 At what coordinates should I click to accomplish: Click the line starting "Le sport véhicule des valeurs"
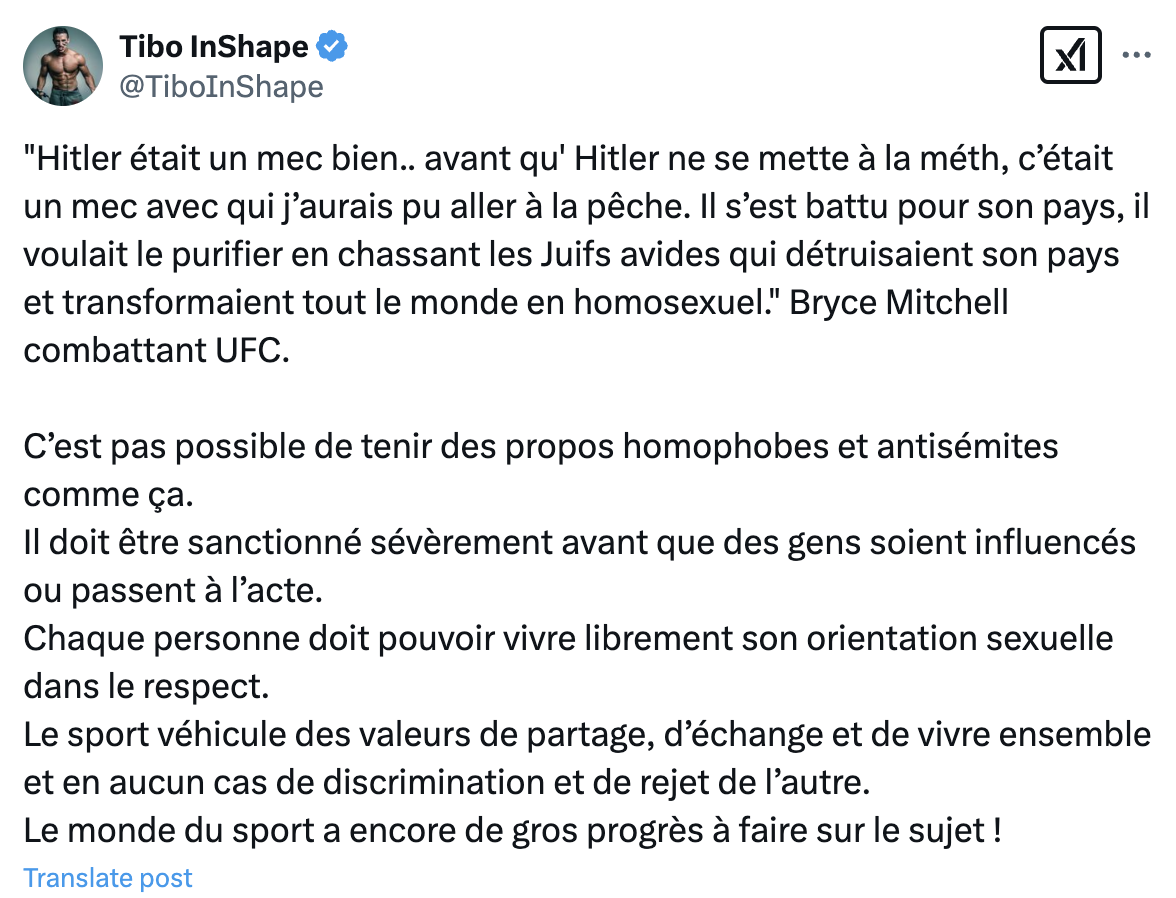[587, 734]
